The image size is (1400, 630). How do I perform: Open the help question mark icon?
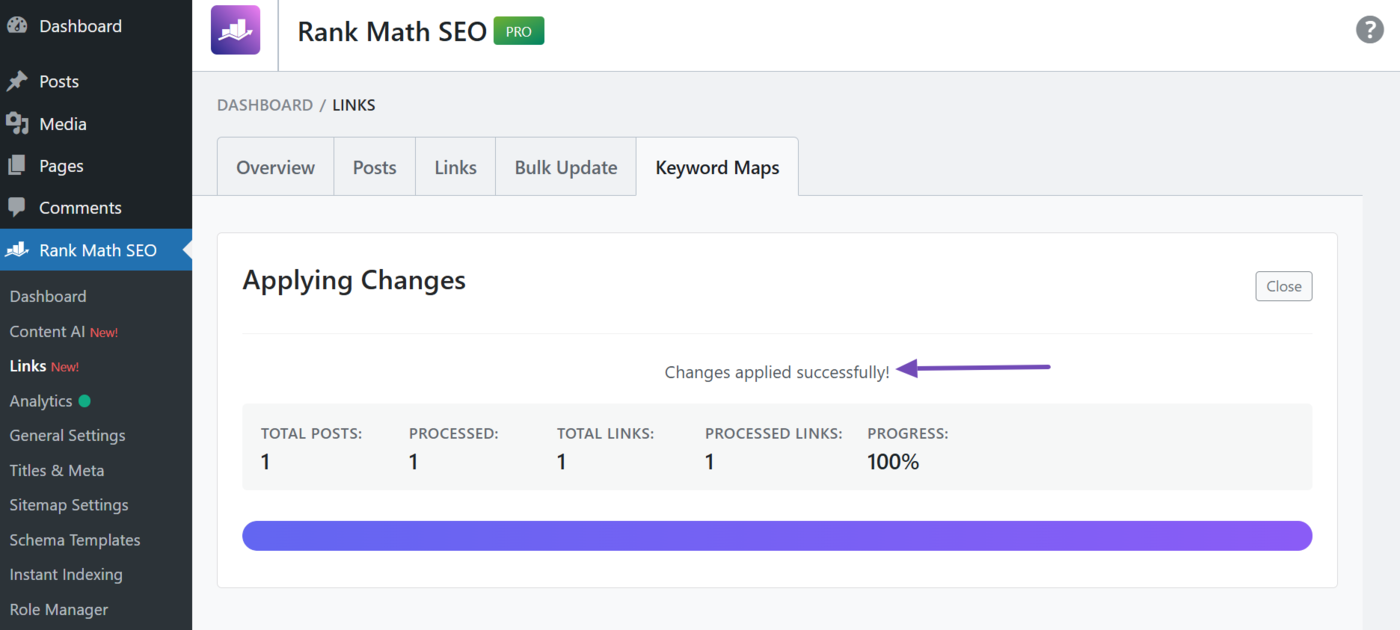coord(1369,30)
